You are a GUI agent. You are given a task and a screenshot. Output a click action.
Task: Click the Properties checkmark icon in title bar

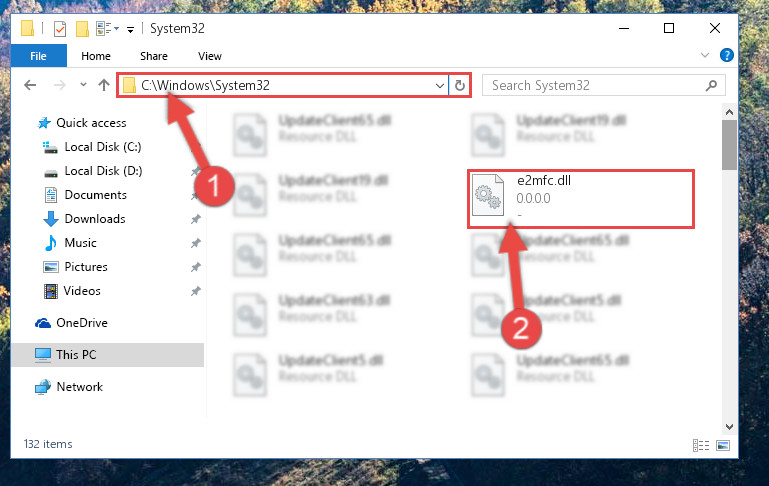[x=60, y=29]
